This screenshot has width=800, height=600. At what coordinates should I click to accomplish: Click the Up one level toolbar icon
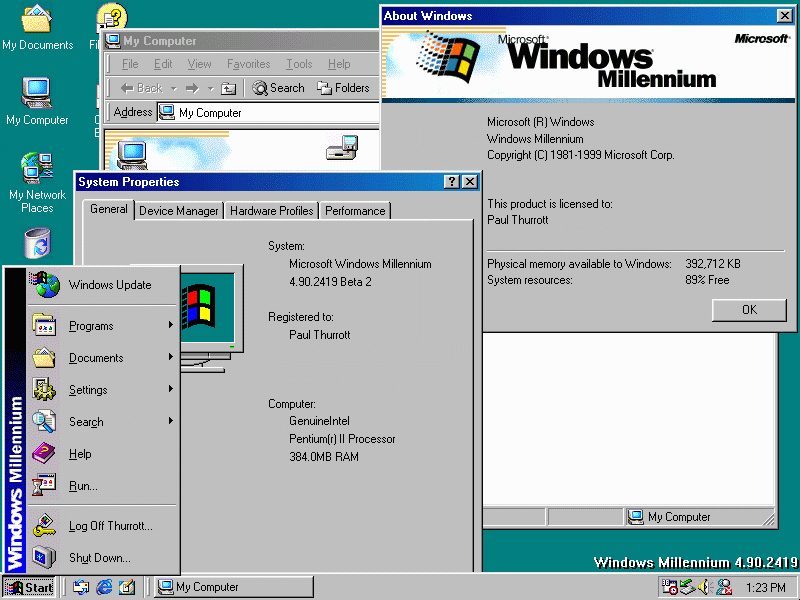227,88
